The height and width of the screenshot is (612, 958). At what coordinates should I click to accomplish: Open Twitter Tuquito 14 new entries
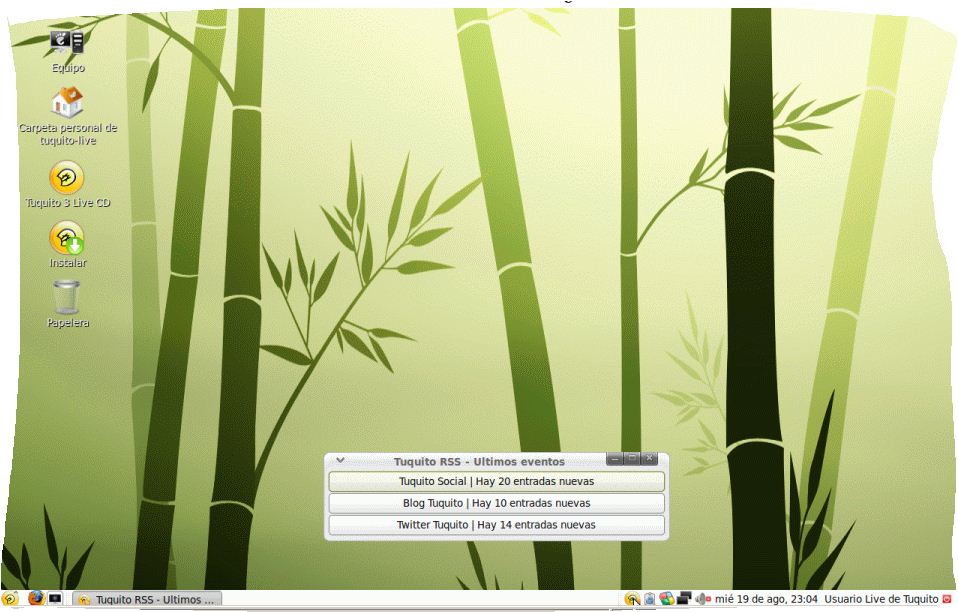coord(496,525)
